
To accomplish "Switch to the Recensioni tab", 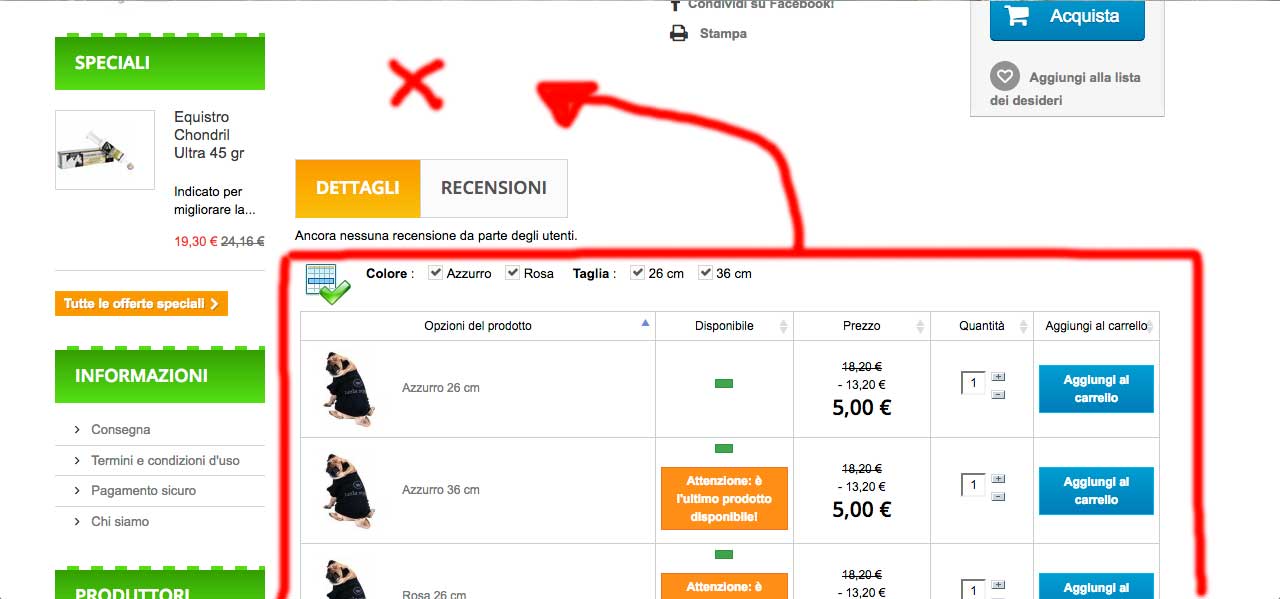I will click(x=494, y=188).
